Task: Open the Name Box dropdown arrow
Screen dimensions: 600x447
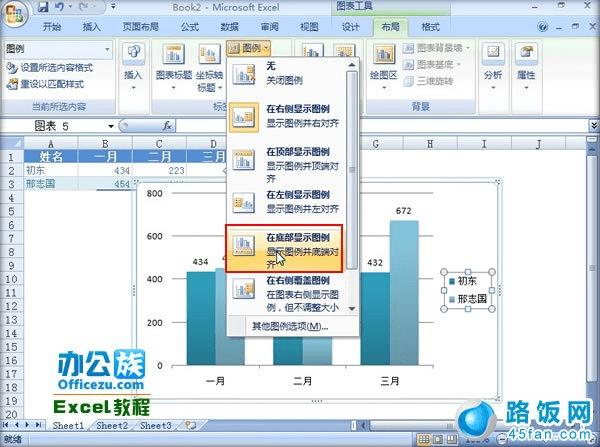Action: click(x=111, y=126)
